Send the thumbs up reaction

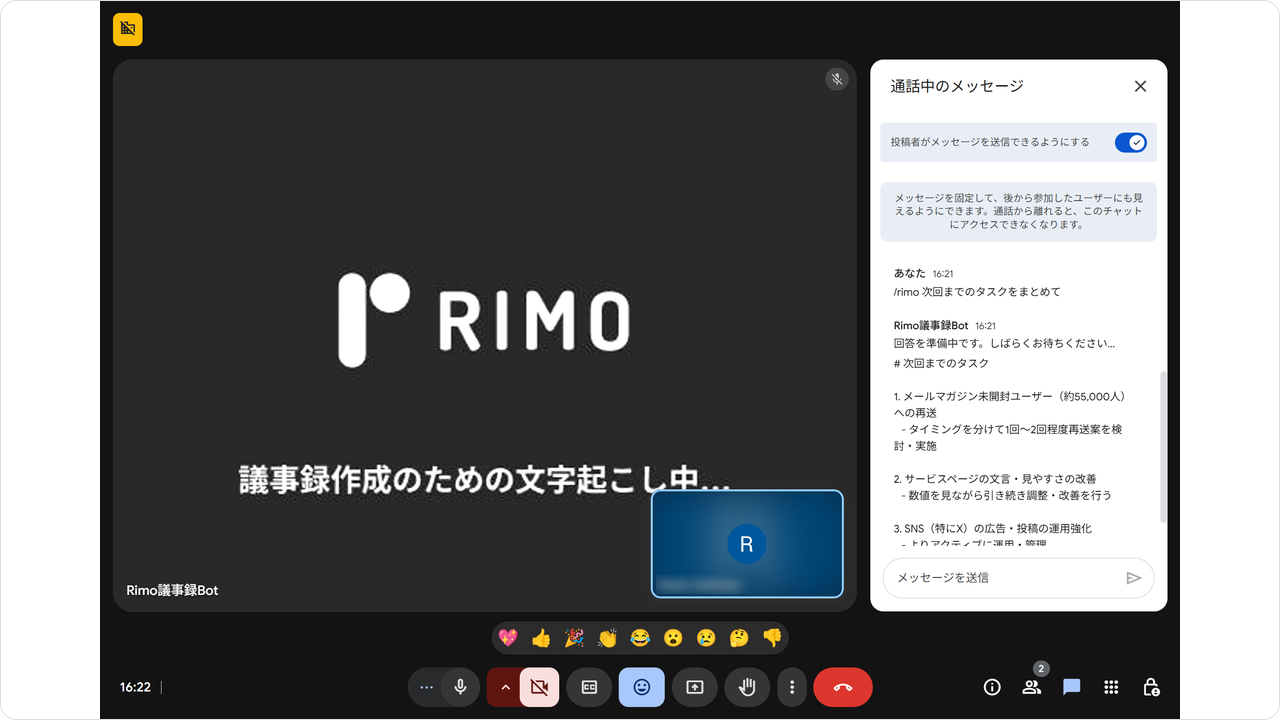coord(541,637)
